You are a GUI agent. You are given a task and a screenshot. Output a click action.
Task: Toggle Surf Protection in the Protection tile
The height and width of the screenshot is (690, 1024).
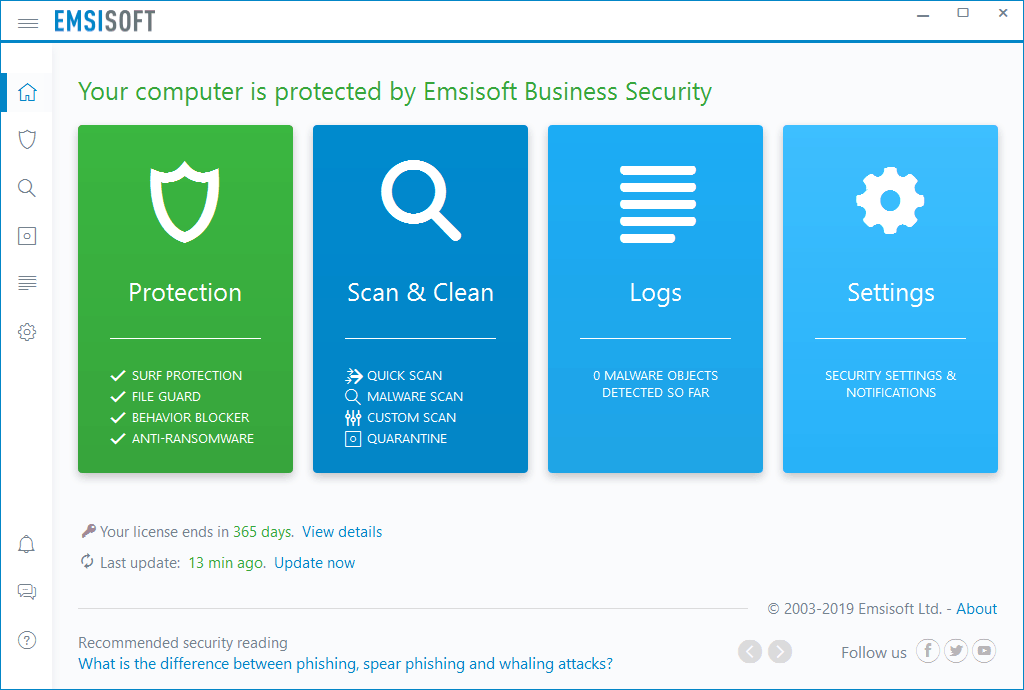pyautogui.click(x=186, y=376)
